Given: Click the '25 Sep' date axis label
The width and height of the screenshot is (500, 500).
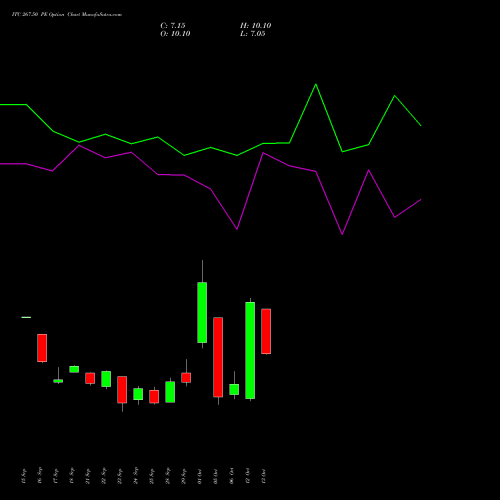Looking at the screenshot, I should [152, 476].
